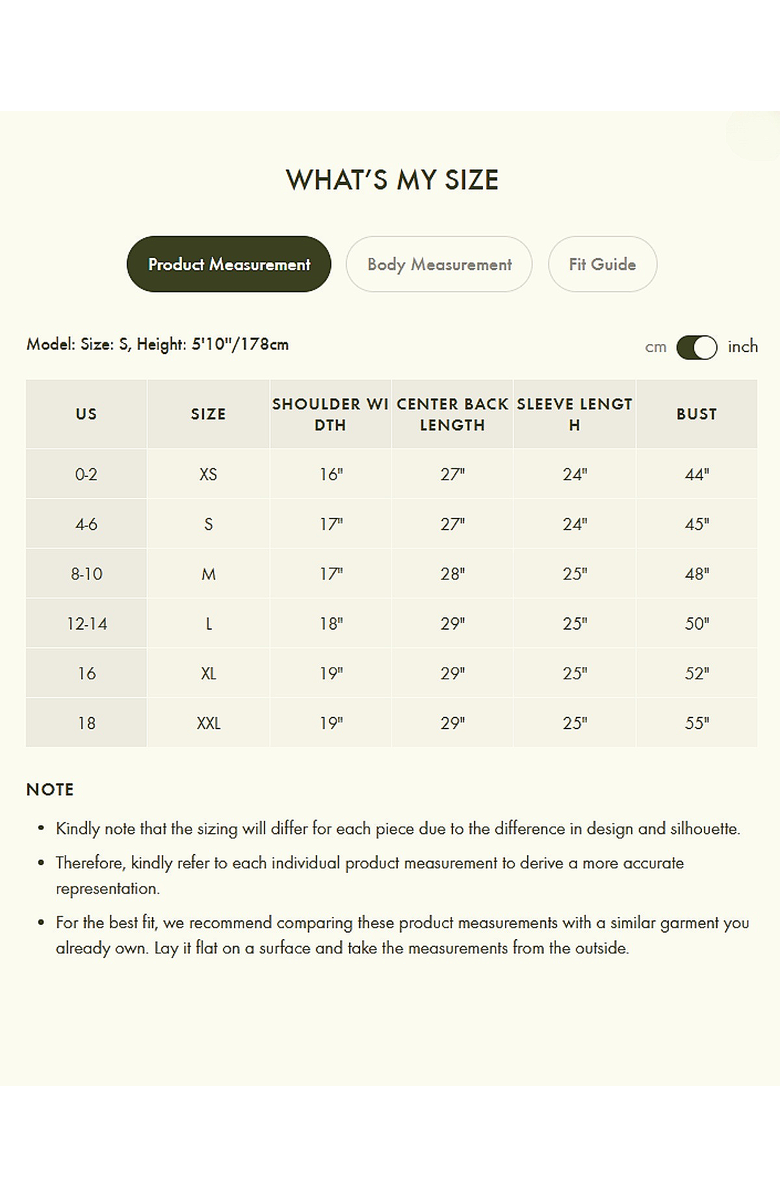
Task: Click the cm unit label
Action: (x=655, y=347)
